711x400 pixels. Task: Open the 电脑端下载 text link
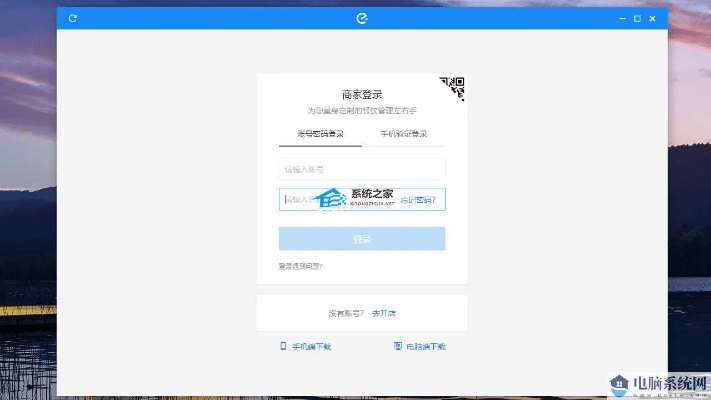(x=426, y=346)
